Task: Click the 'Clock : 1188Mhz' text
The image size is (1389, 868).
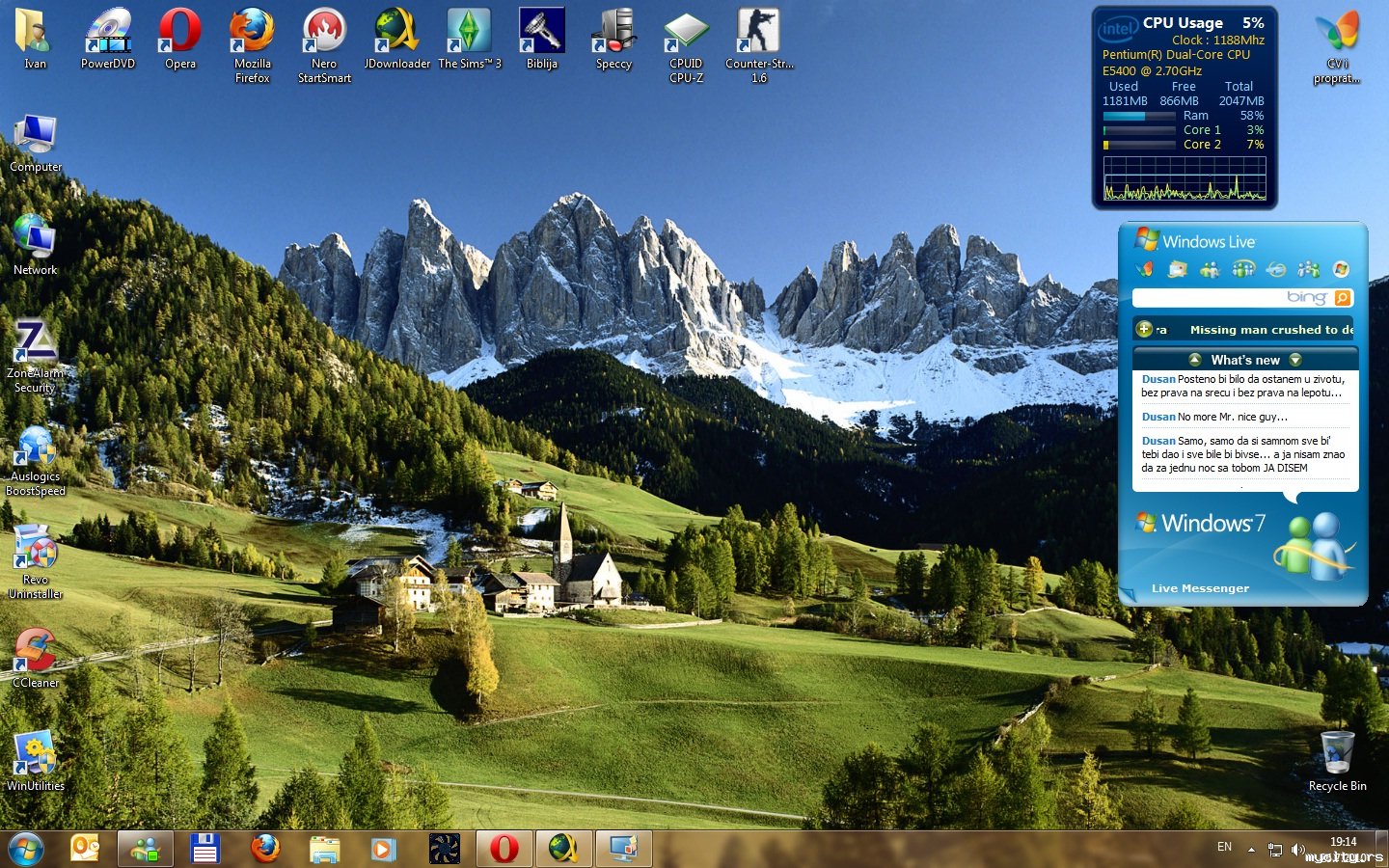Action: pos(1217,41)
